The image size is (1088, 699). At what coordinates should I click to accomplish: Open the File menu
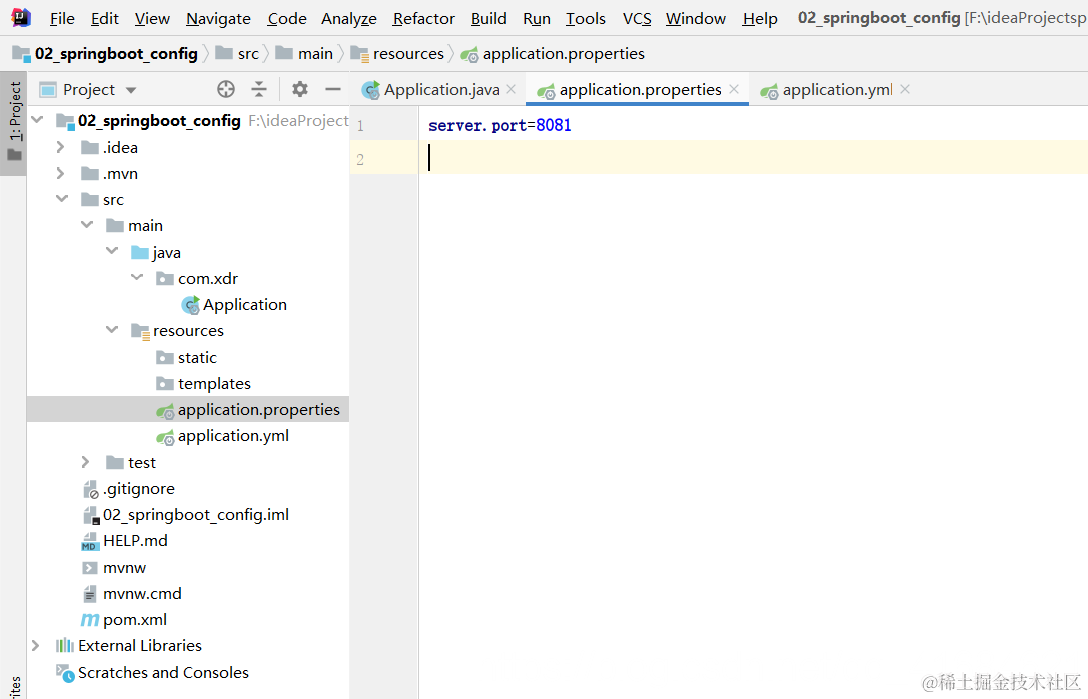coord(62,18)
